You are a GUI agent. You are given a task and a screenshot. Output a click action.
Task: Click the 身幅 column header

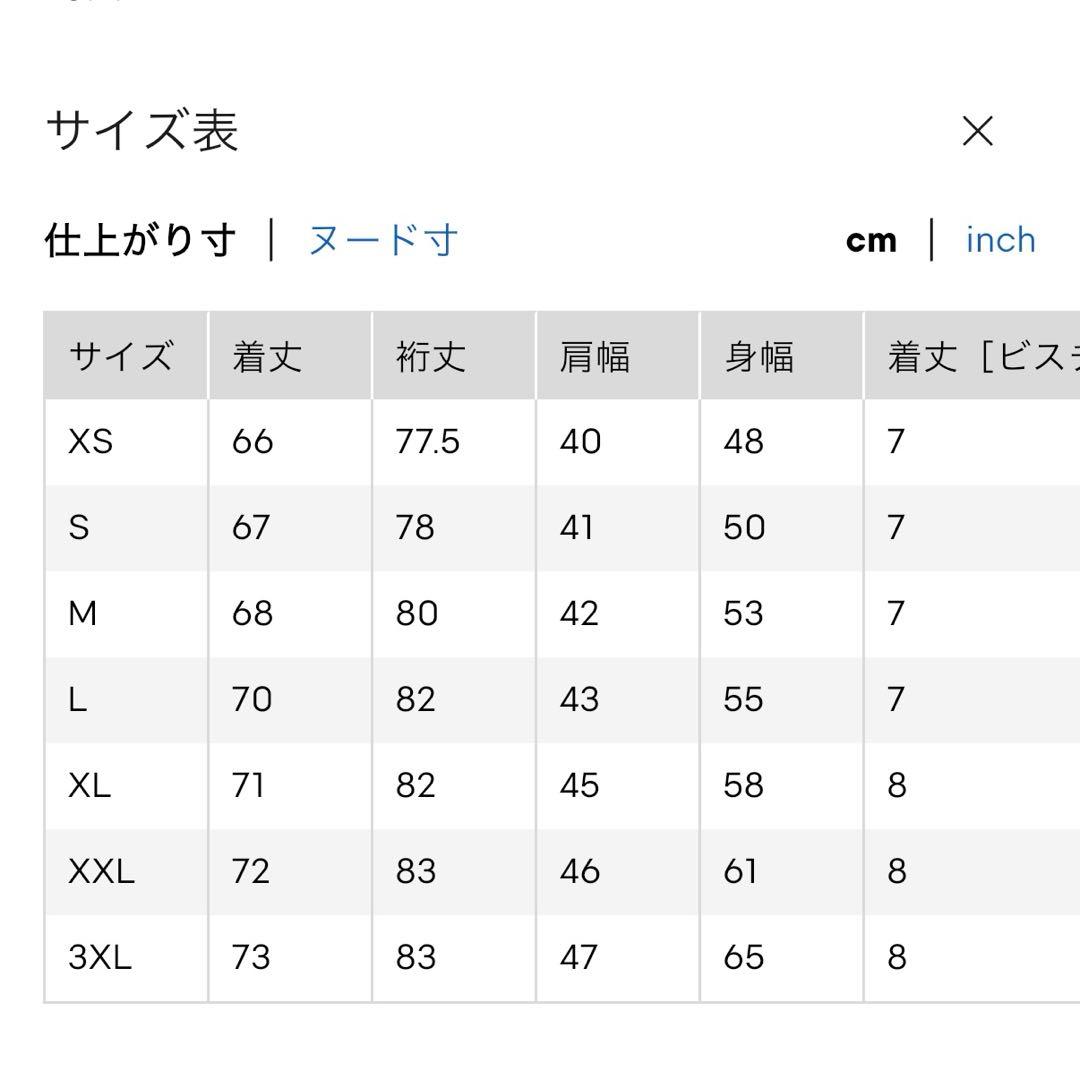click(759, 357)
